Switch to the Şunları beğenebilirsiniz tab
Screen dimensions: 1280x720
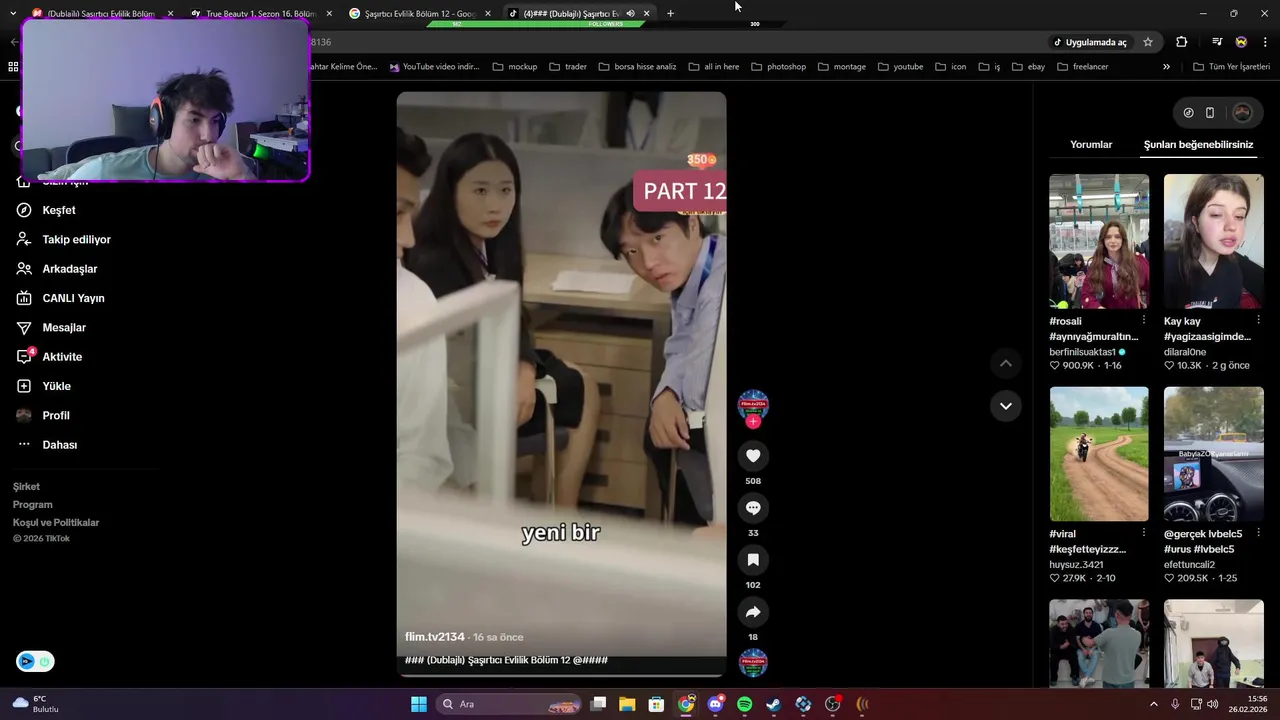pos(1198,145)
